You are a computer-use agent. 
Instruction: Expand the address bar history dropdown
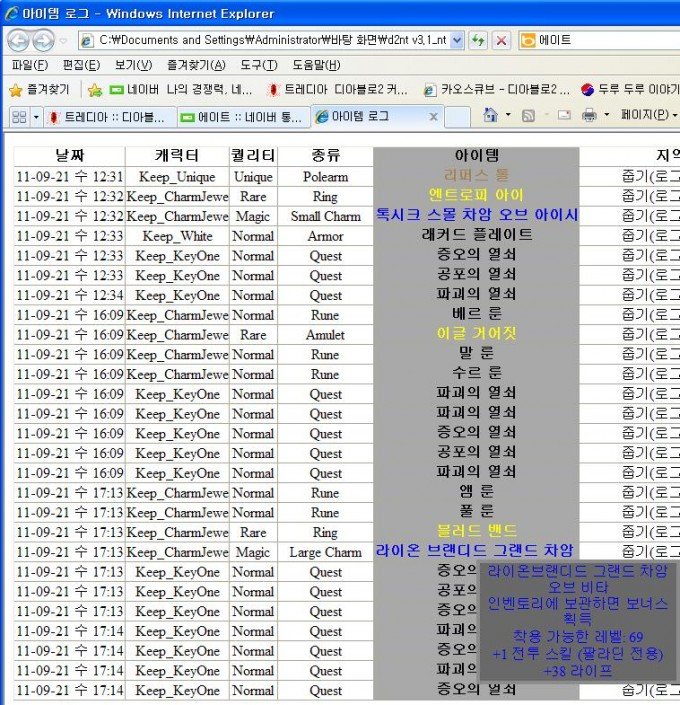tap(457, 40)
